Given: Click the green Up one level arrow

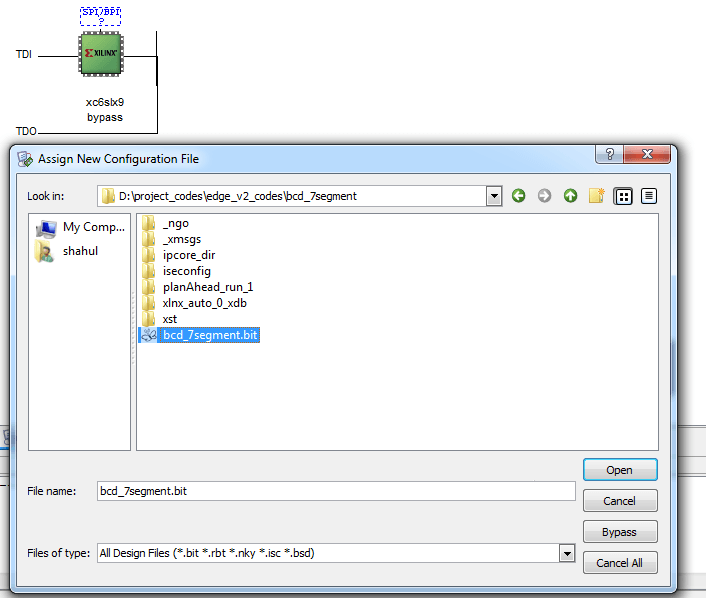Looking at the screenshot, I should [570, 196].
